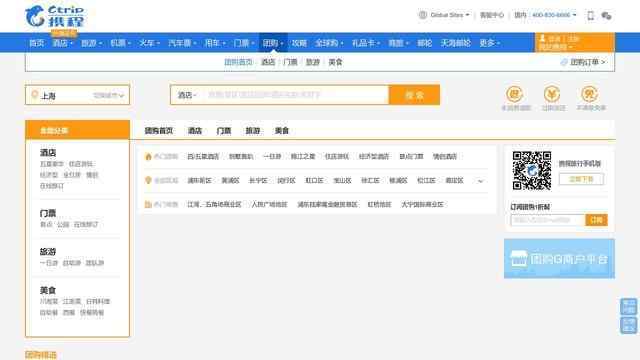640x360 pixels.
Task: Click the 美食 heading in left sidebar
Action: (48, 291)
